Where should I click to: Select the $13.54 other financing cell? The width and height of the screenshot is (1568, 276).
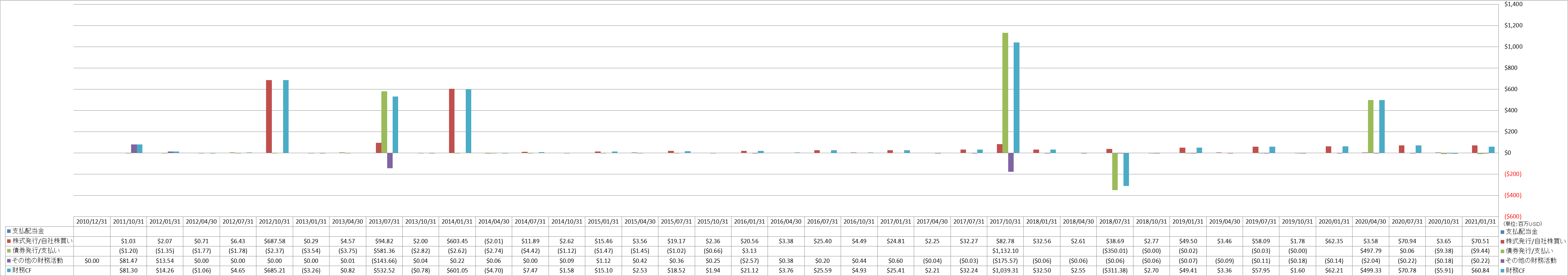[165, 261]
